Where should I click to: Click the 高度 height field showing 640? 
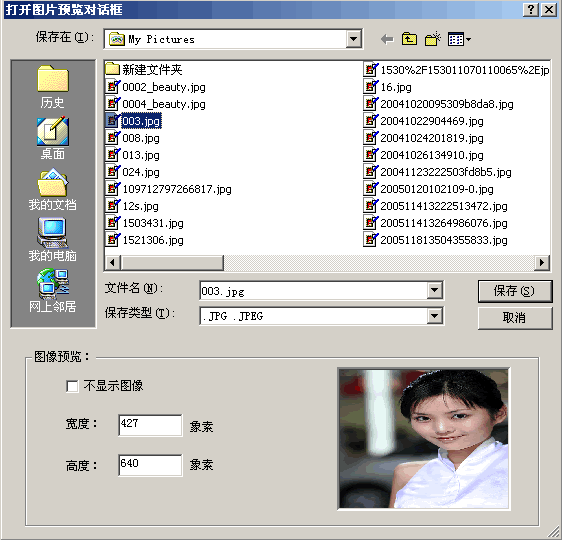[150, 465]
